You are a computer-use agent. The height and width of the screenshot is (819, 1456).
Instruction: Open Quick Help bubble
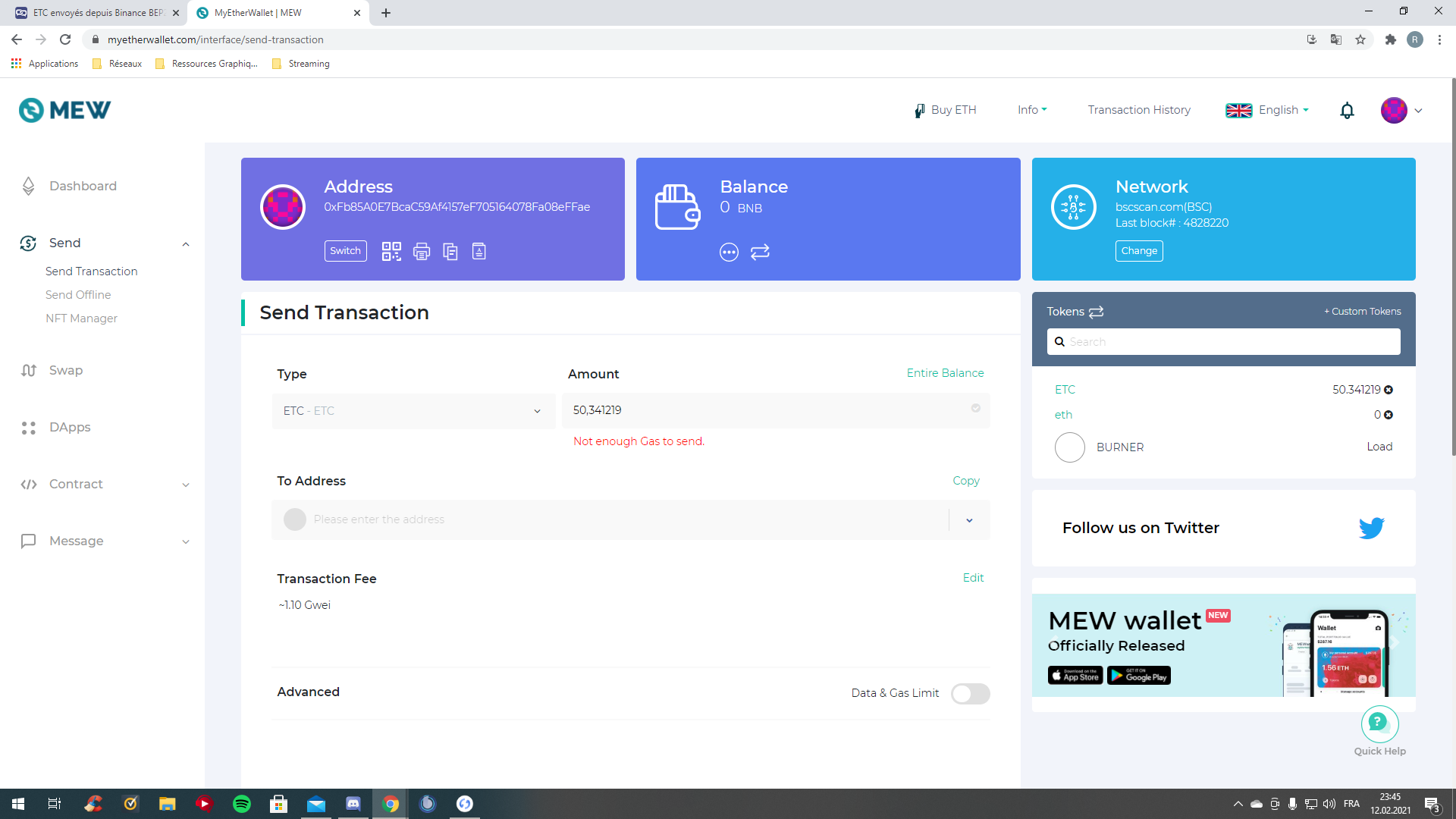(1379, 724)
